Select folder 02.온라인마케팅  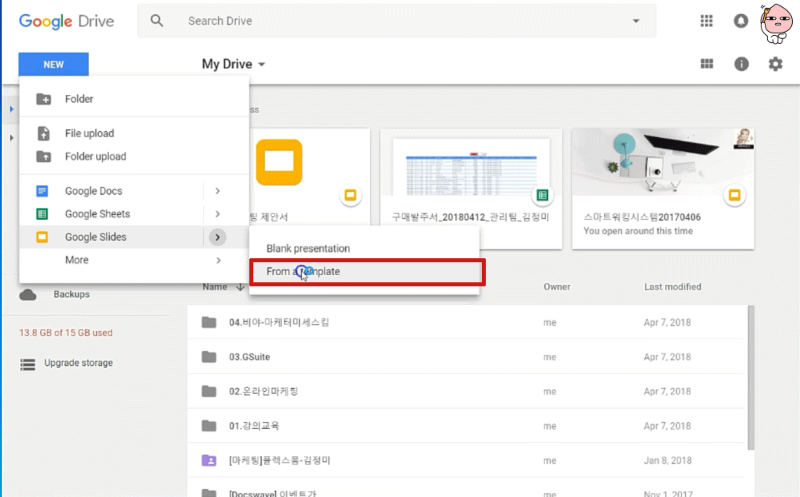(465, 391)
